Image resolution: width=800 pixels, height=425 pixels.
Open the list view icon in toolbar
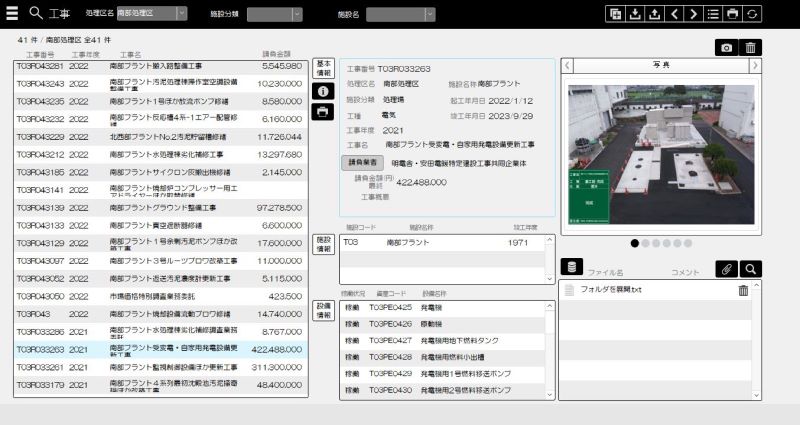pyautogui.click(x=713, y=14)
